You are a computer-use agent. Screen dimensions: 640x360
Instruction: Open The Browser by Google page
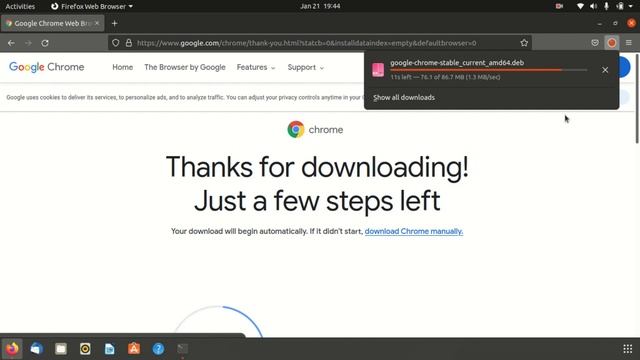tap(184, 67)
